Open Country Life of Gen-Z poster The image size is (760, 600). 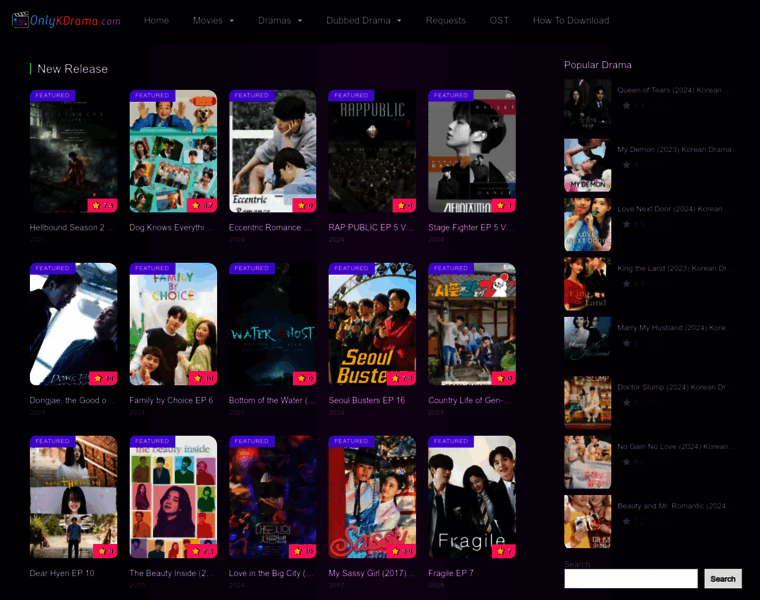[472, 324]
